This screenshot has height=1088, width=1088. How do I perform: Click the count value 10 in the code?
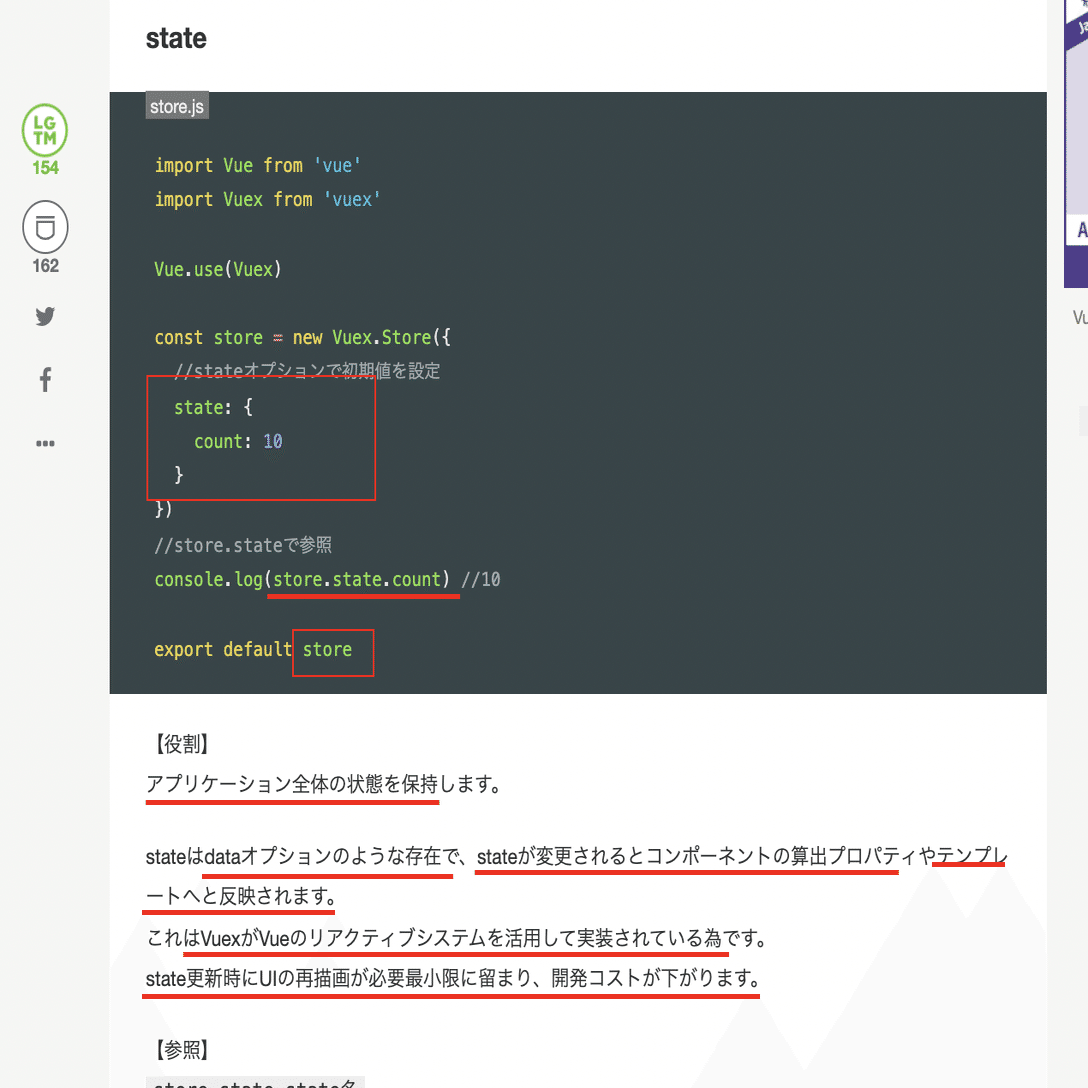click(272, 440)
